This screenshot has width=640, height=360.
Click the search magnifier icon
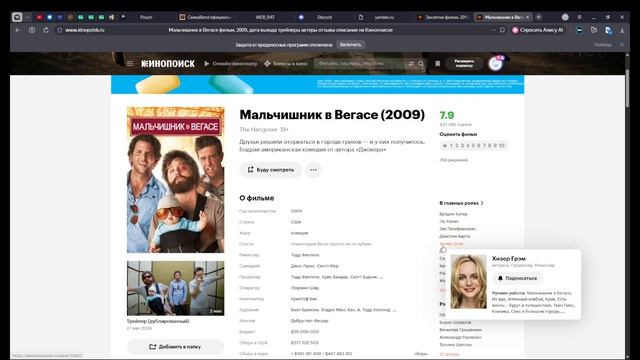[421, 64]
